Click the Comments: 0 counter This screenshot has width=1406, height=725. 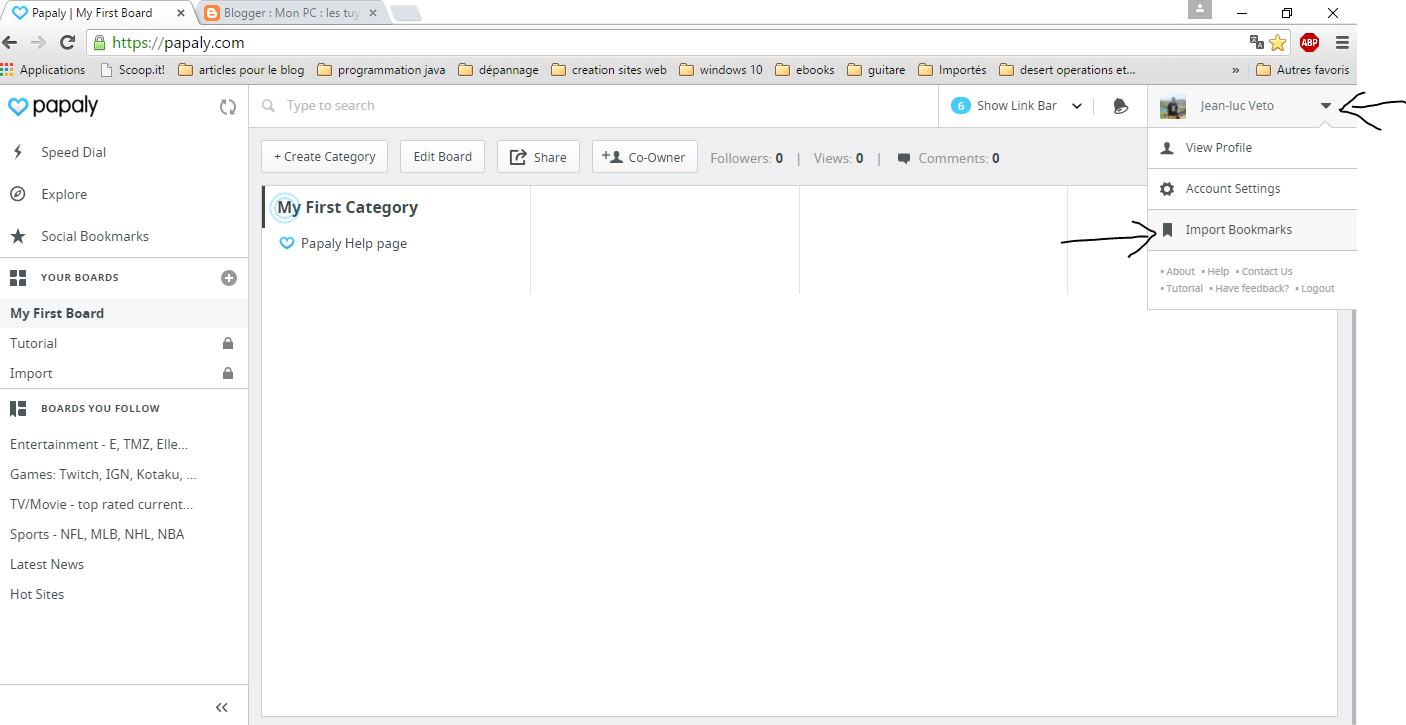click(948, 158)
